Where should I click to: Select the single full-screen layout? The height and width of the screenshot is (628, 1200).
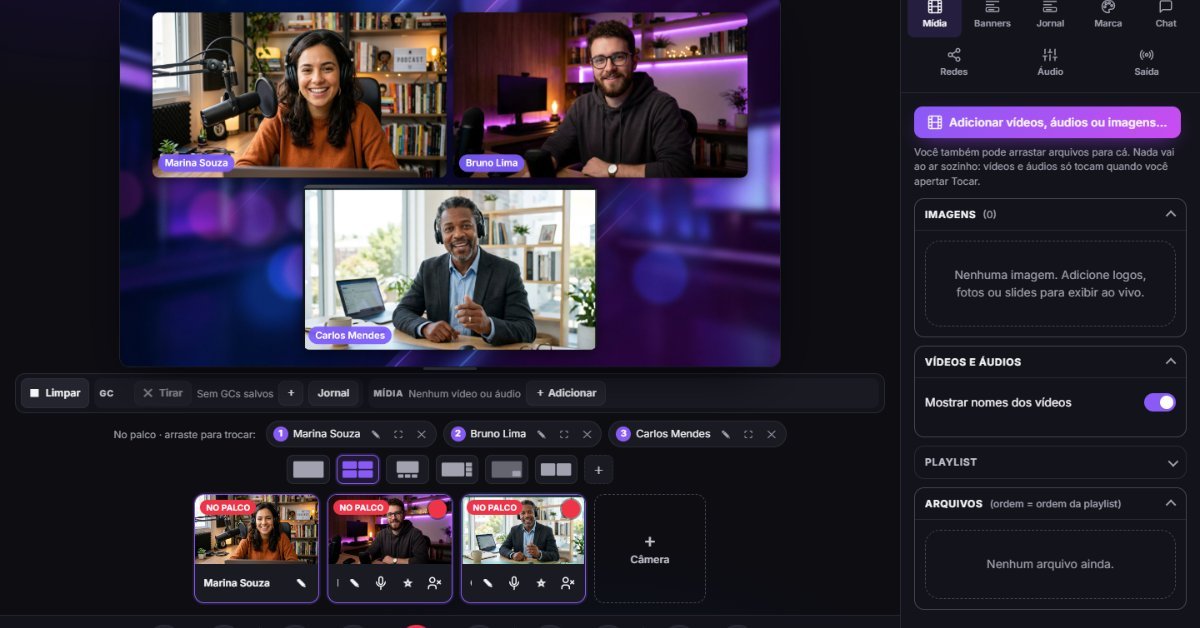(308, 469)
